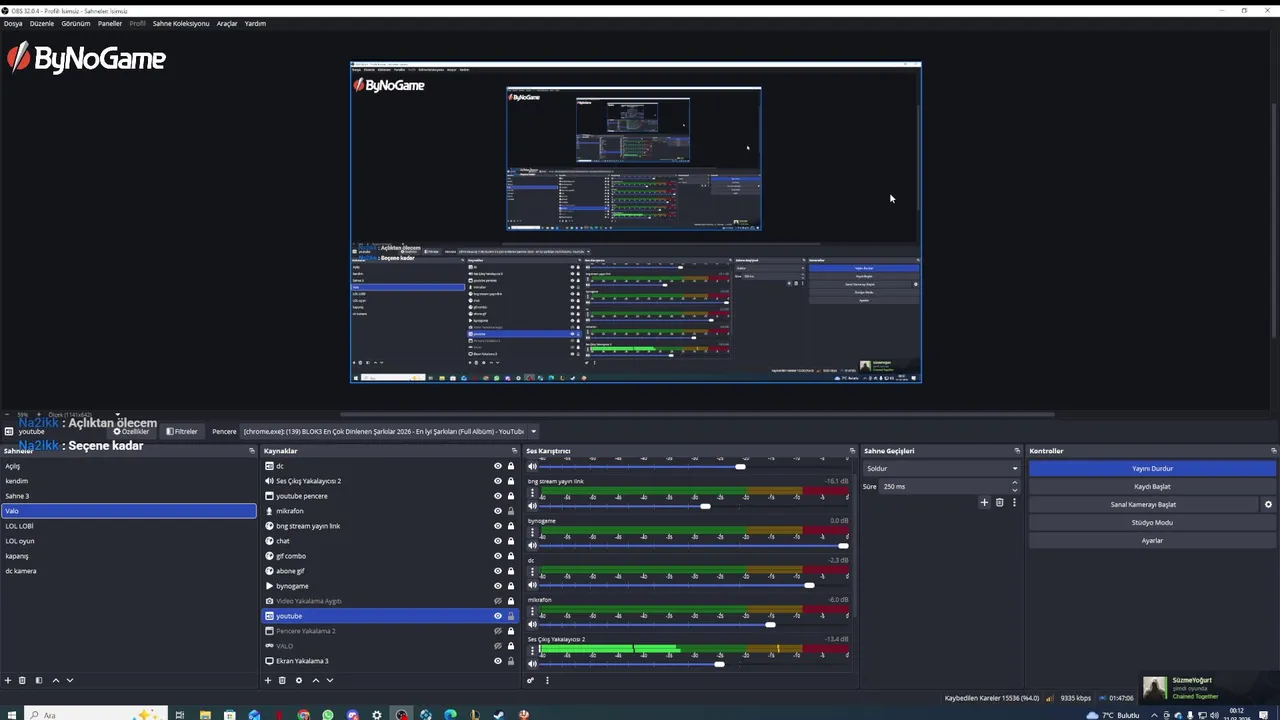Viewport: 1280px width, 720px height.
Task: Open source properties gear in Kaynaklar toolbar
Action: (299, 680)
